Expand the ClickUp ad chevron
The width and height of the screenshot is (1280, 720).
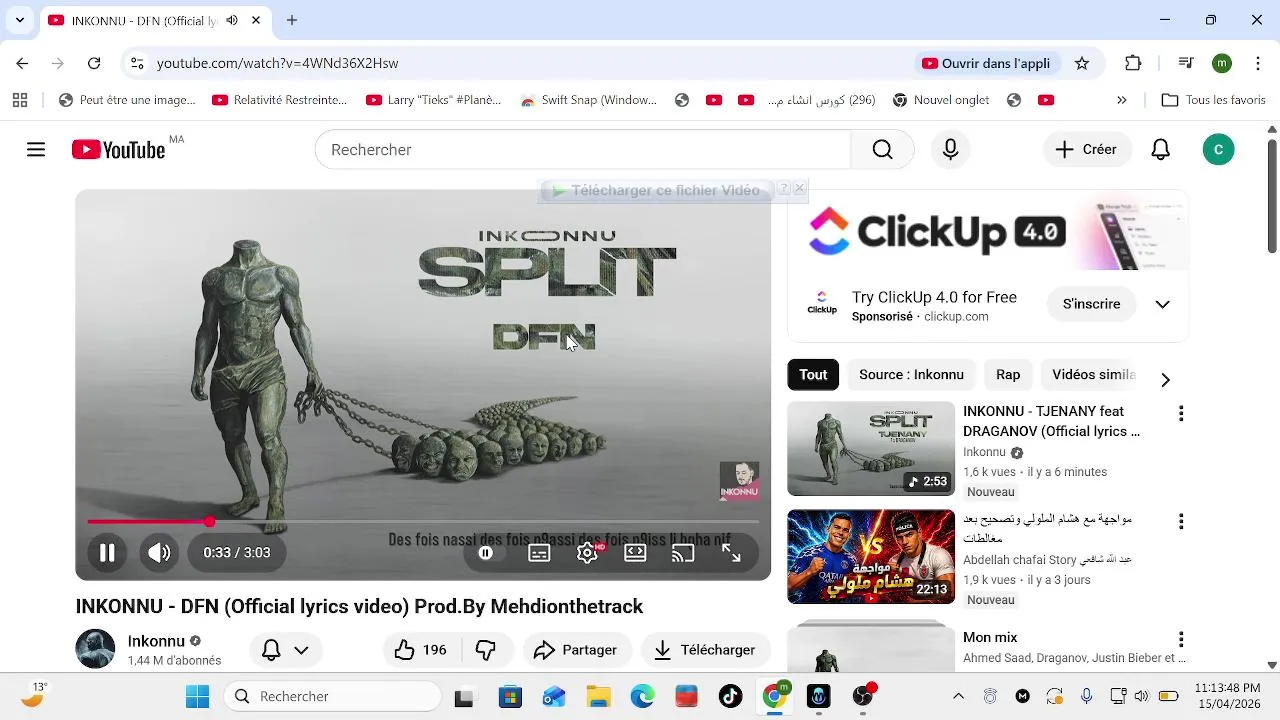[1162, 304]
